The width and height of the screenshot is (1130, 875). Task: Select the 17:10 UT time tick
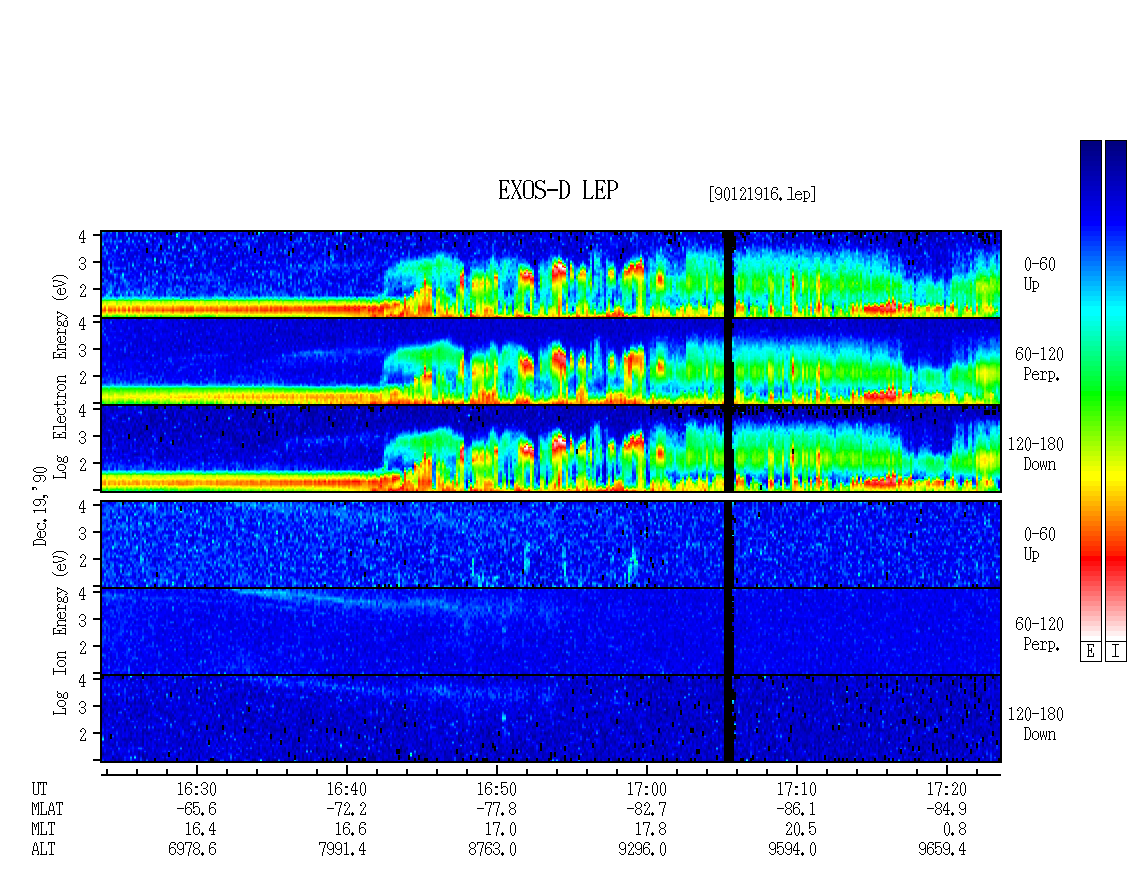point(796,789)
